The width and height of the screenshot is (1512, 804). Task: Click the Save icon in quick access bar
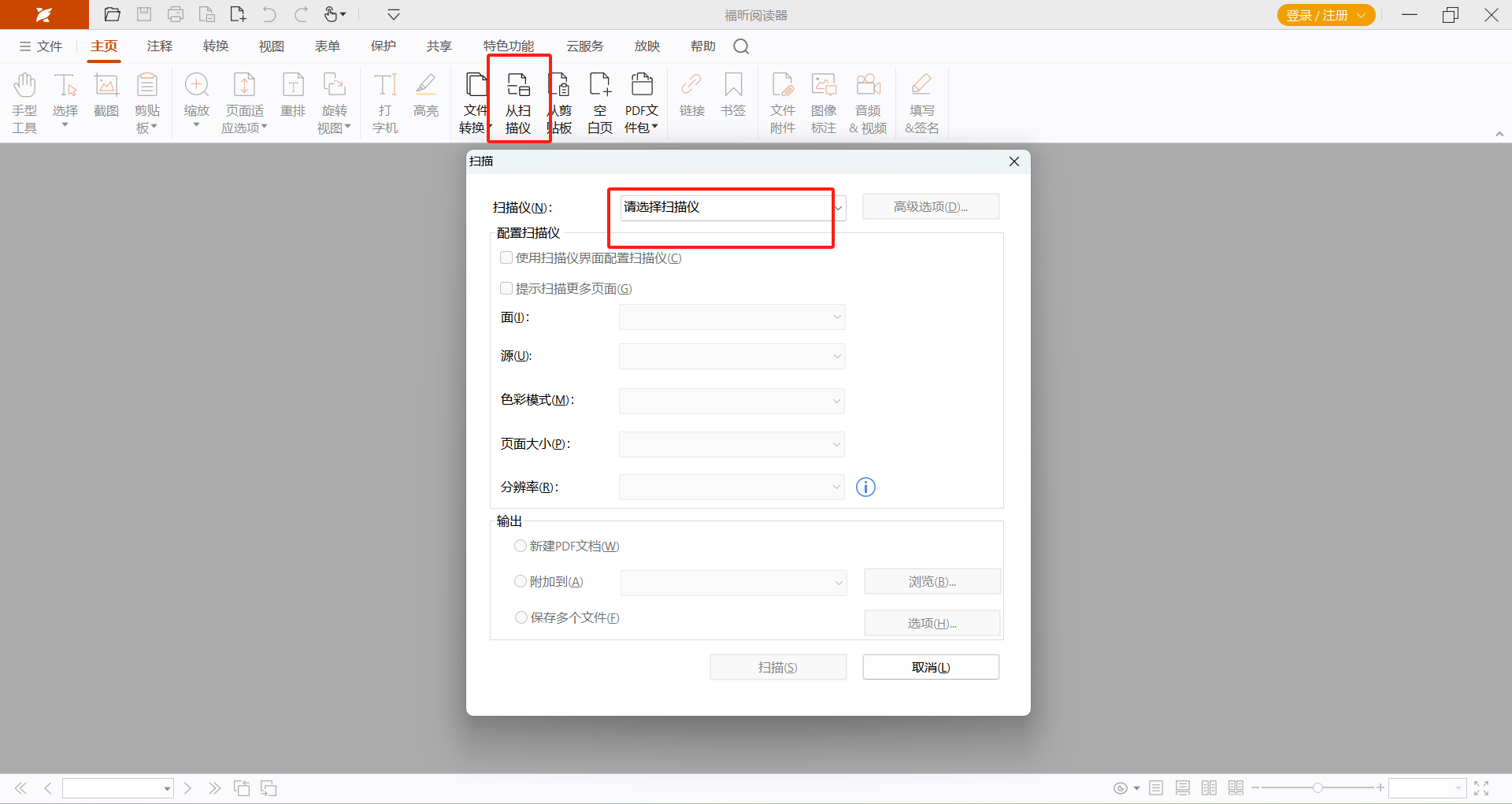click(144, 14)
